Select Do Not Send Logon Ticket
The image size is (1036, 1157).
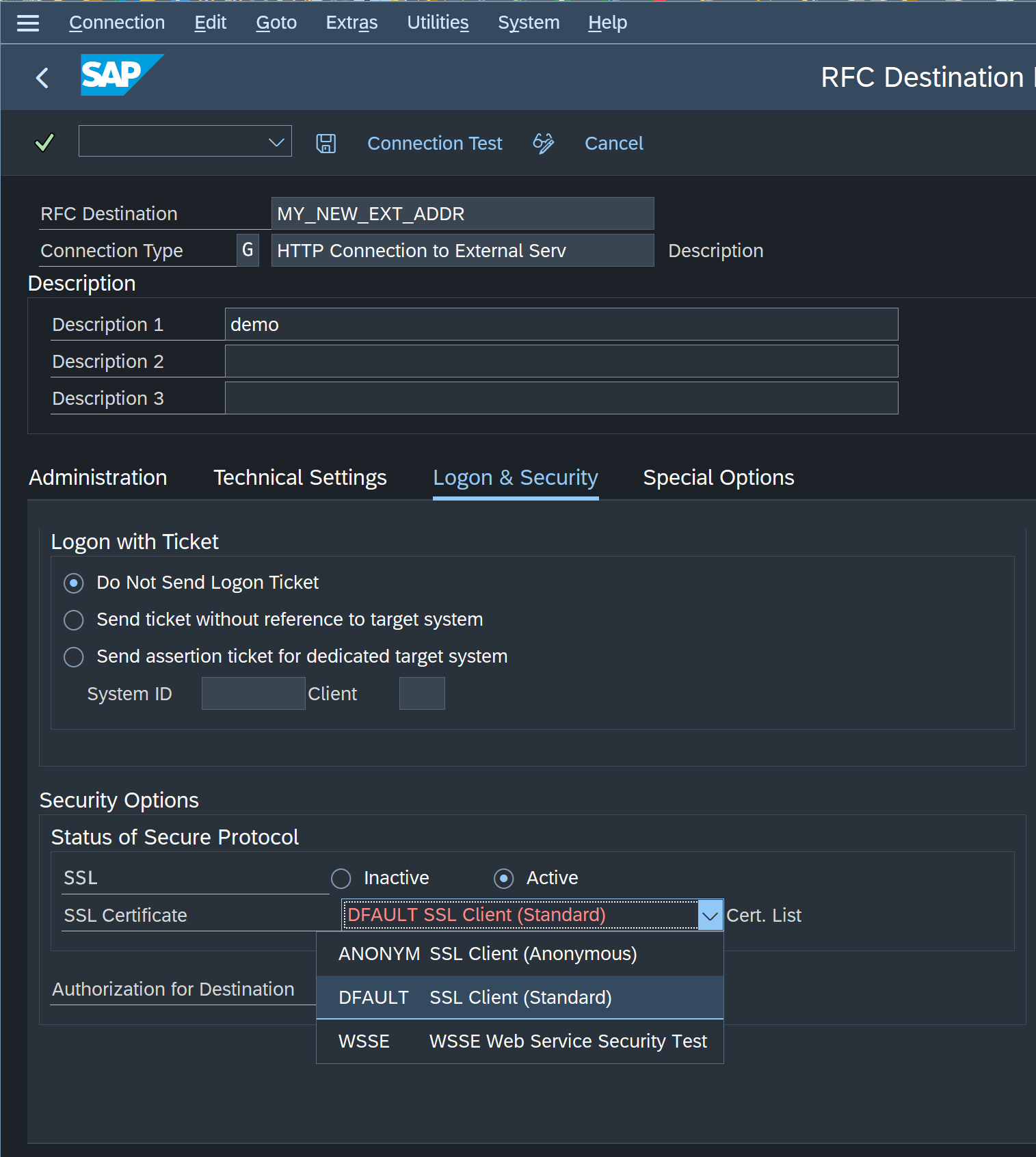74,583
